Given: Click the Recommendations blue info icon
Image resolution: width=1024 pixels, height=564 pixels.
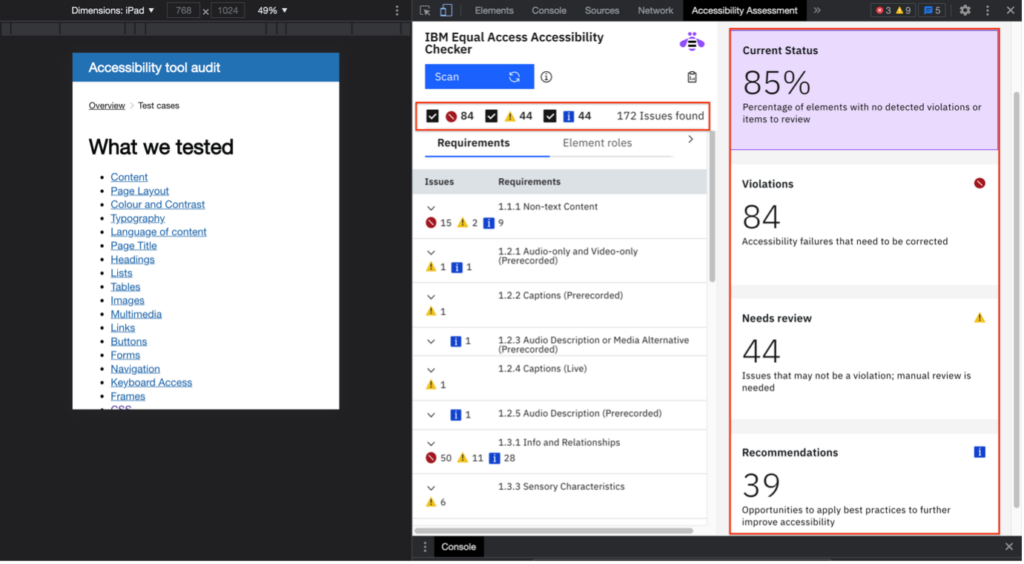Looking at the screenshot, I should [980, 452].
